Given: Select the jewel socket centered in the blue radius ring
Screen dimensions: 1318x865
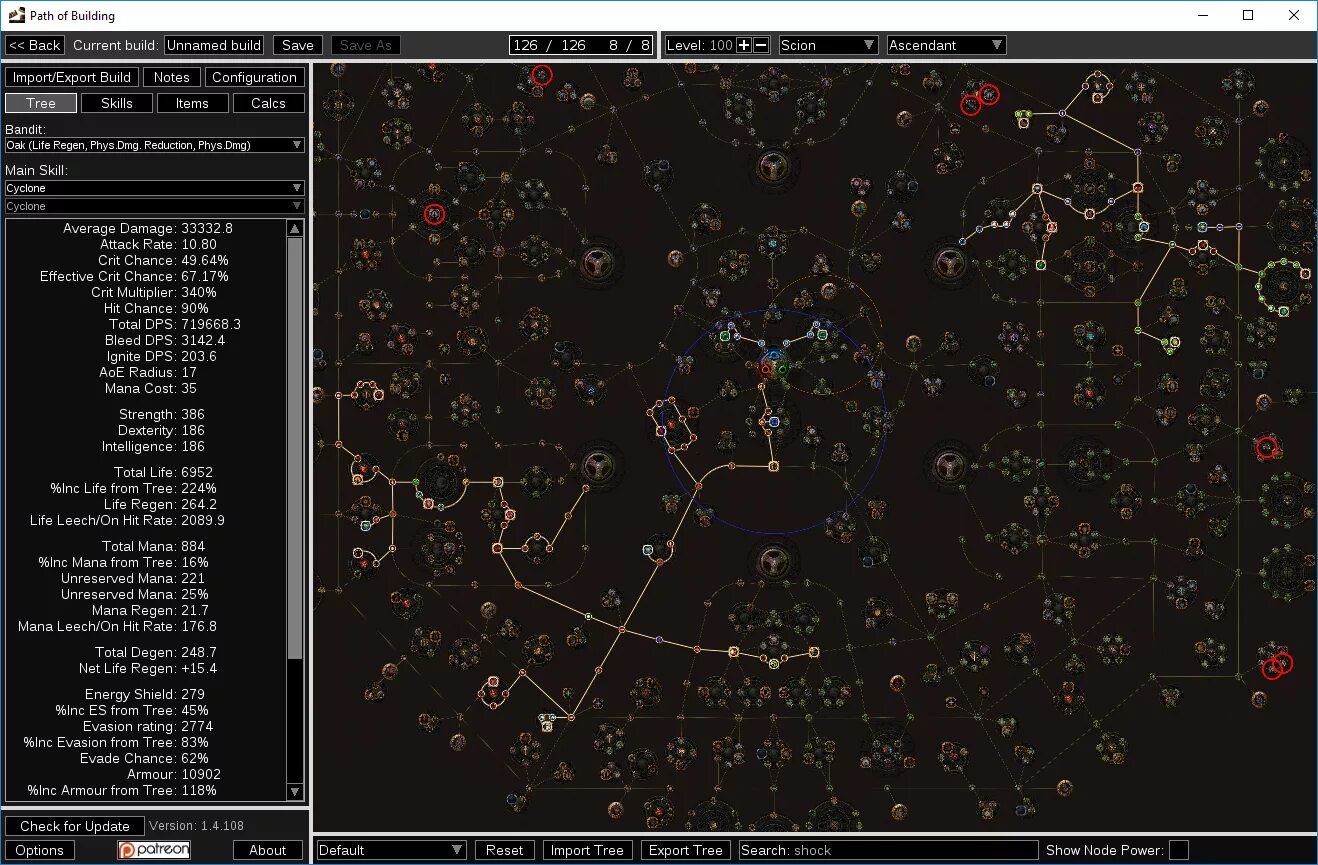Looking at the screenshot, I should [x=774, y=421].
